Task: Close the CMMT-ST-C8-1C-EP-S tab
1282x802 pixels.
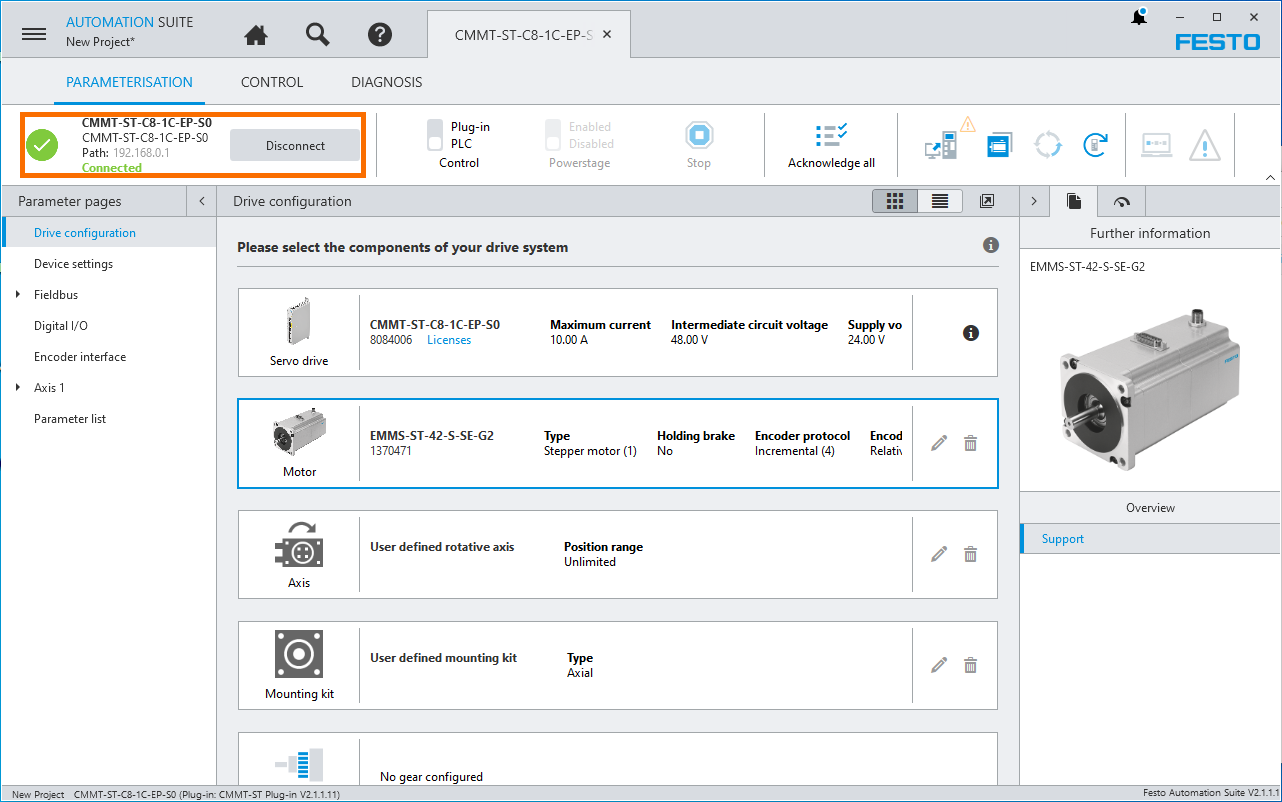Action: pos(608,34)
